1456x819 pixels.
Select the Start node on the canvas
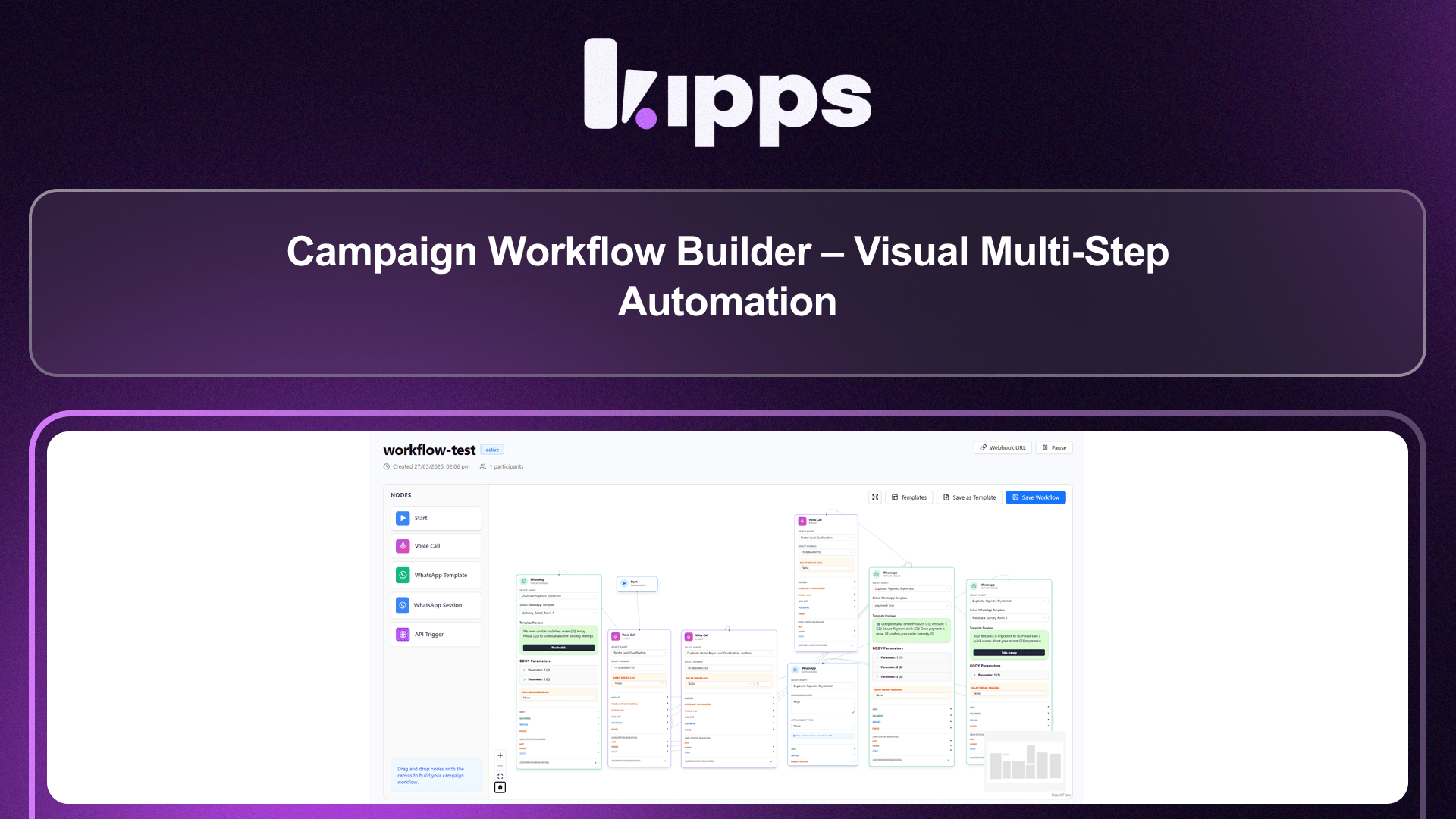(x=637, y=583)
